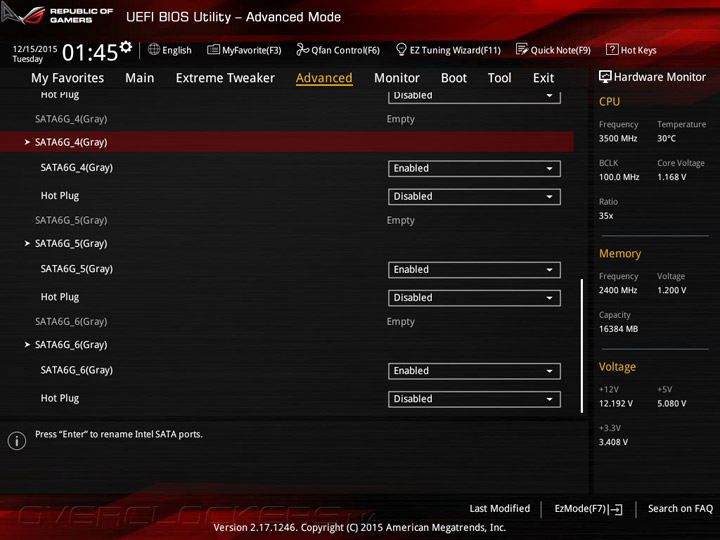
Task: Click the settings gear next to the clock
Action: (126, 47)
